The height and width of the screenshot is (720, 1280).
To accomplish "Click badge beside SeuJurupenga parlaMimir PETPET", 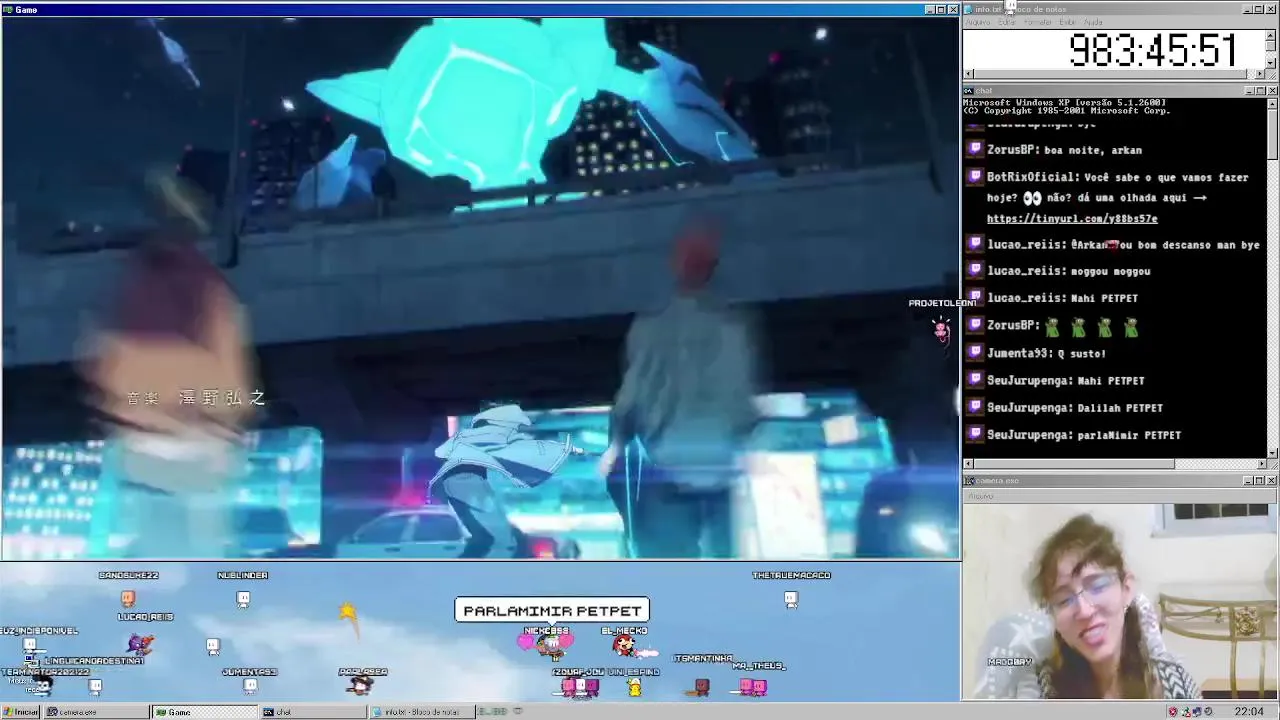I will [x=975, y=435].
